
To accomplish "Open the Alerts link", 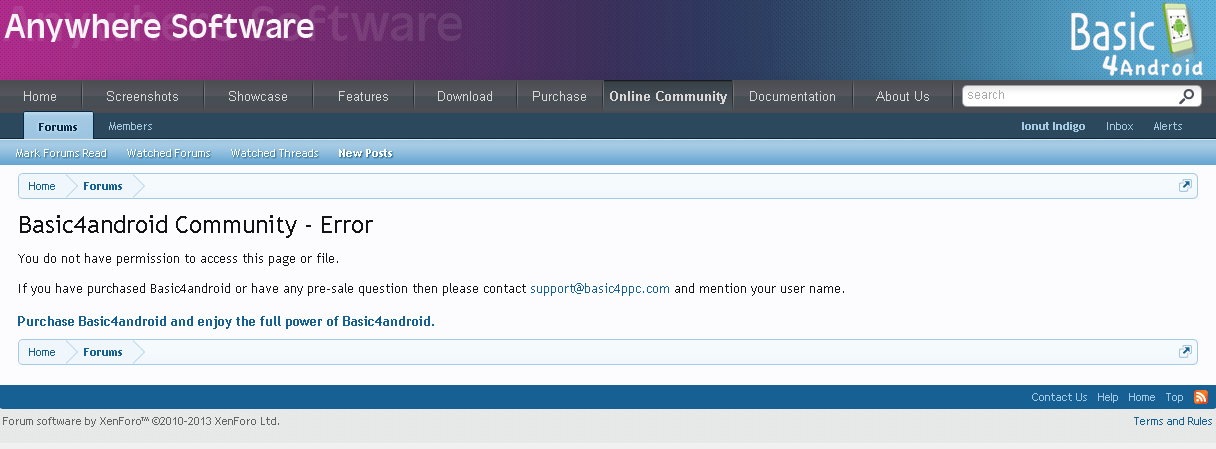I will pyautogui.click(x=1168, y=126).
